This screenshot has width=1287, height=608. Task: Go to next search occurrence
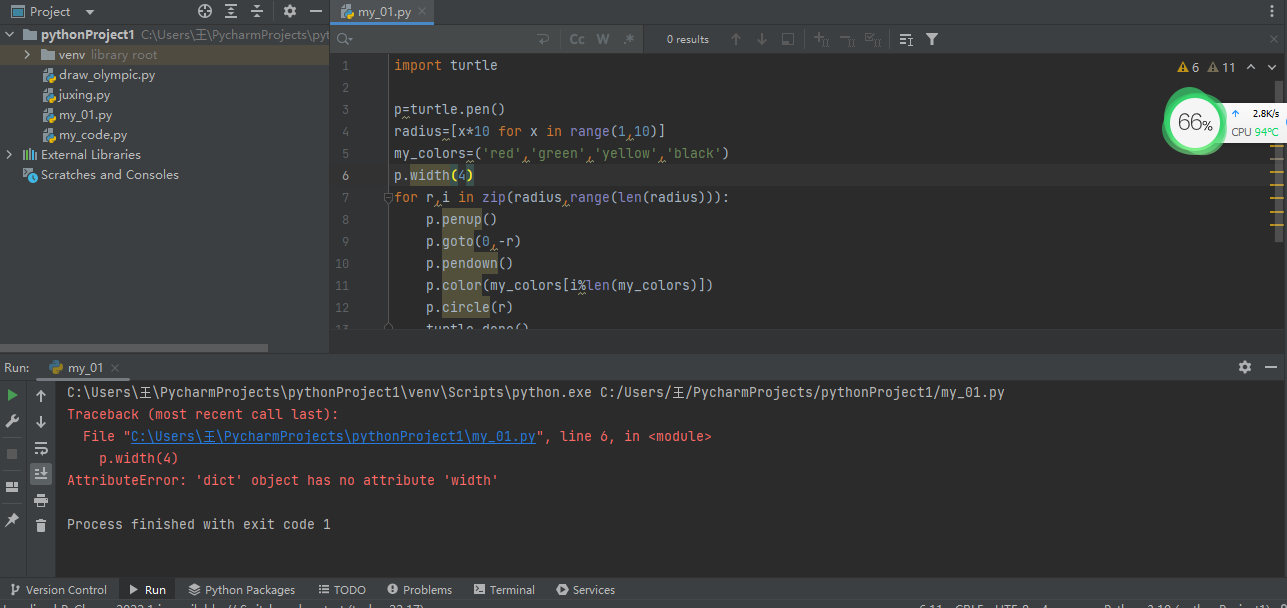pos(762,39)
